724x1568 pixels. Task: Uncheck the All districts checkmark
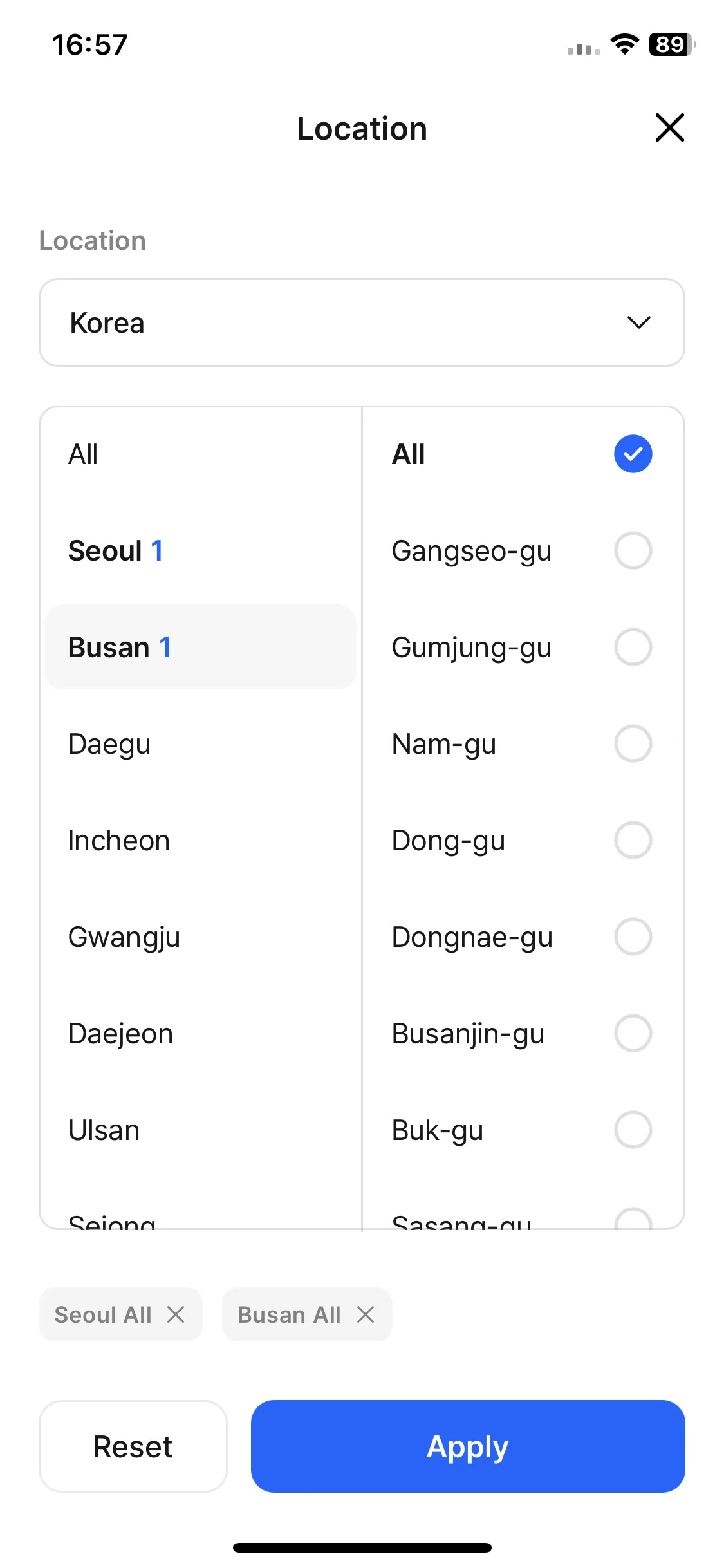(633, 454)
